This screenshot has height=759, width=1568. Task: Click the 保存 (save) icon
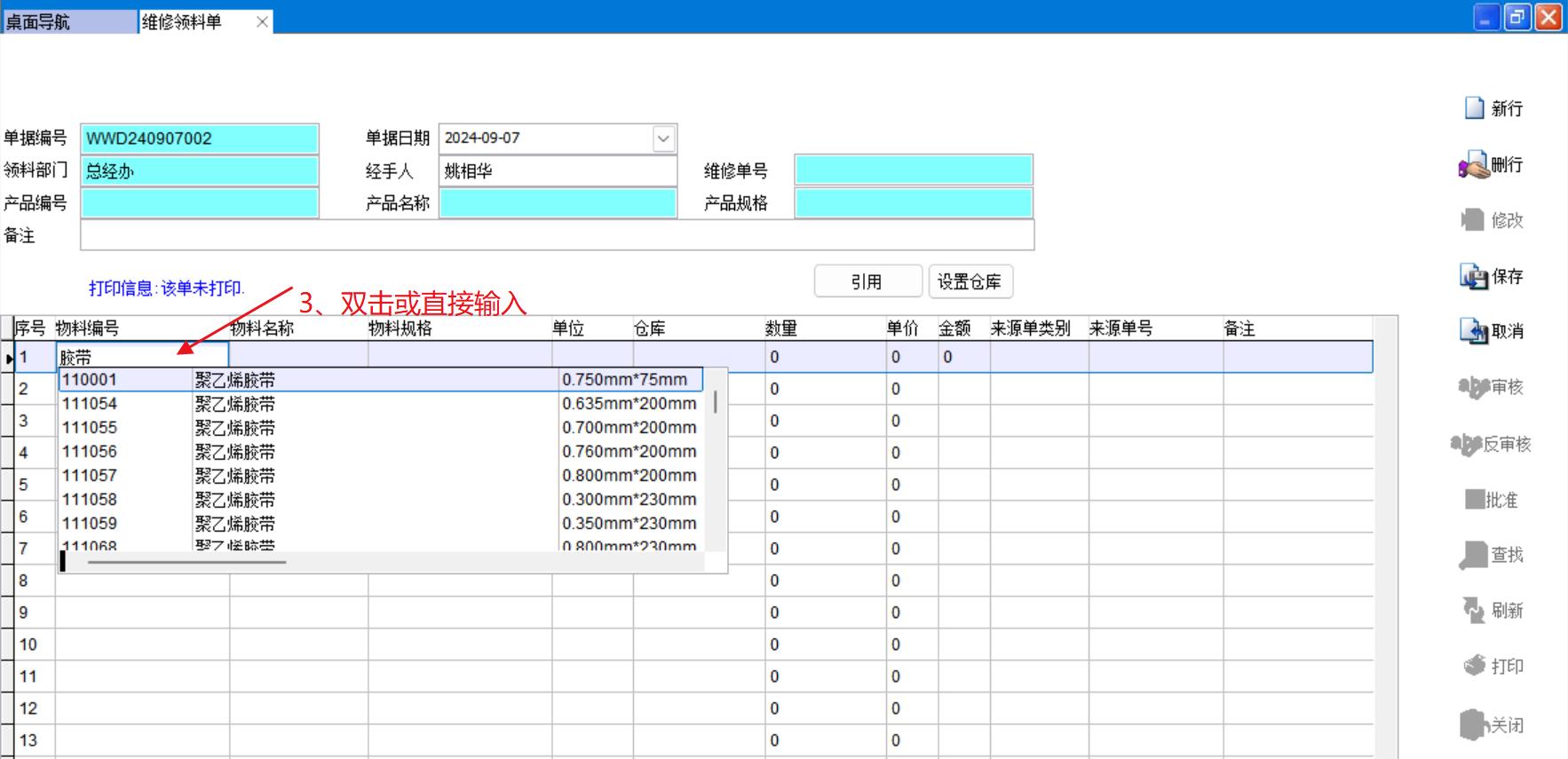pyautogui.click(x=1474, y=277)
